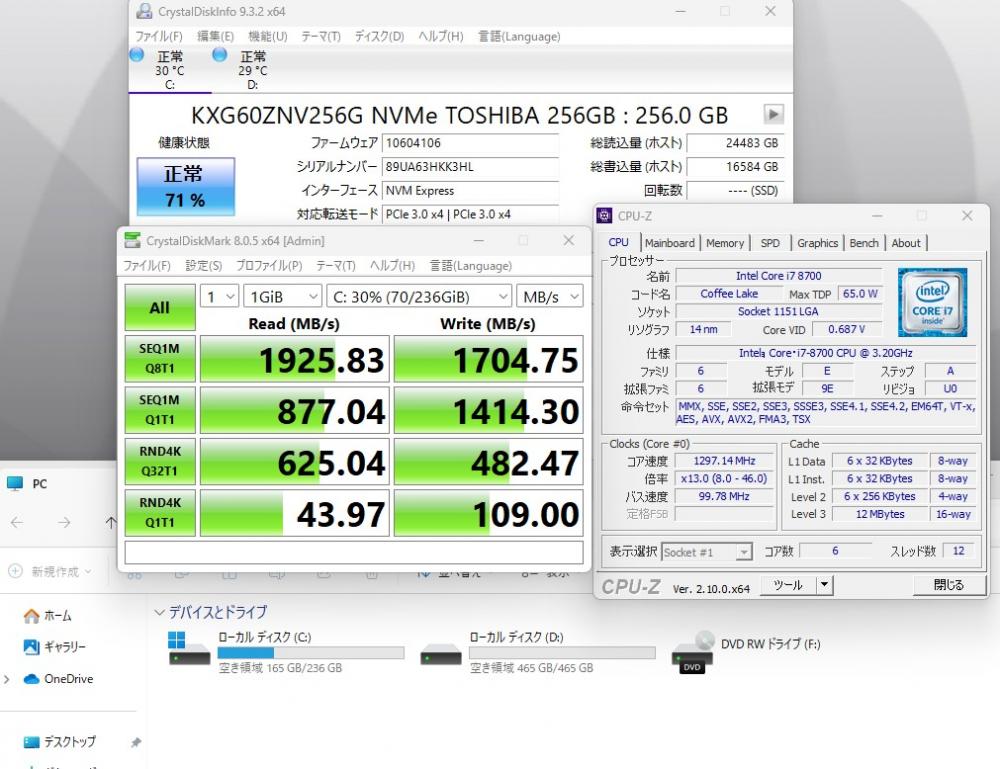Click the Local Disk (C:) usage bar

(x=311, y=653)
